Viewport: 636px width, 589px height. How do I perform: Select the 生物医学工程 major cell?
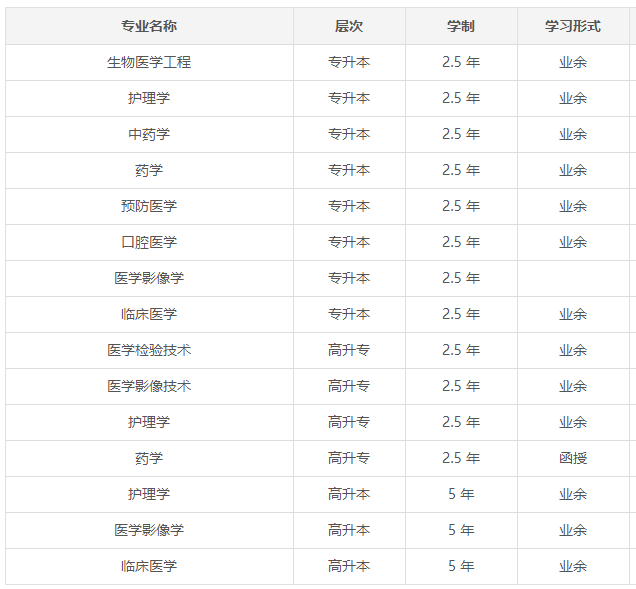pos(149,62)
